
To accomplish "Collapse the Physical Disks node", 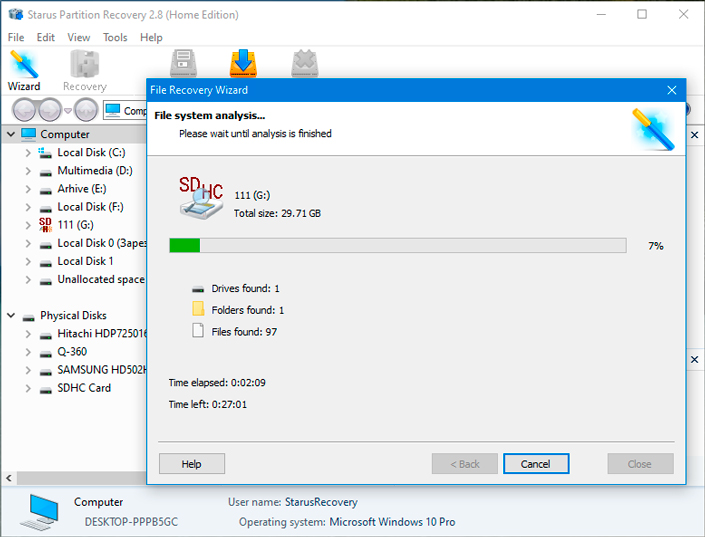I will tap(11, 316).
